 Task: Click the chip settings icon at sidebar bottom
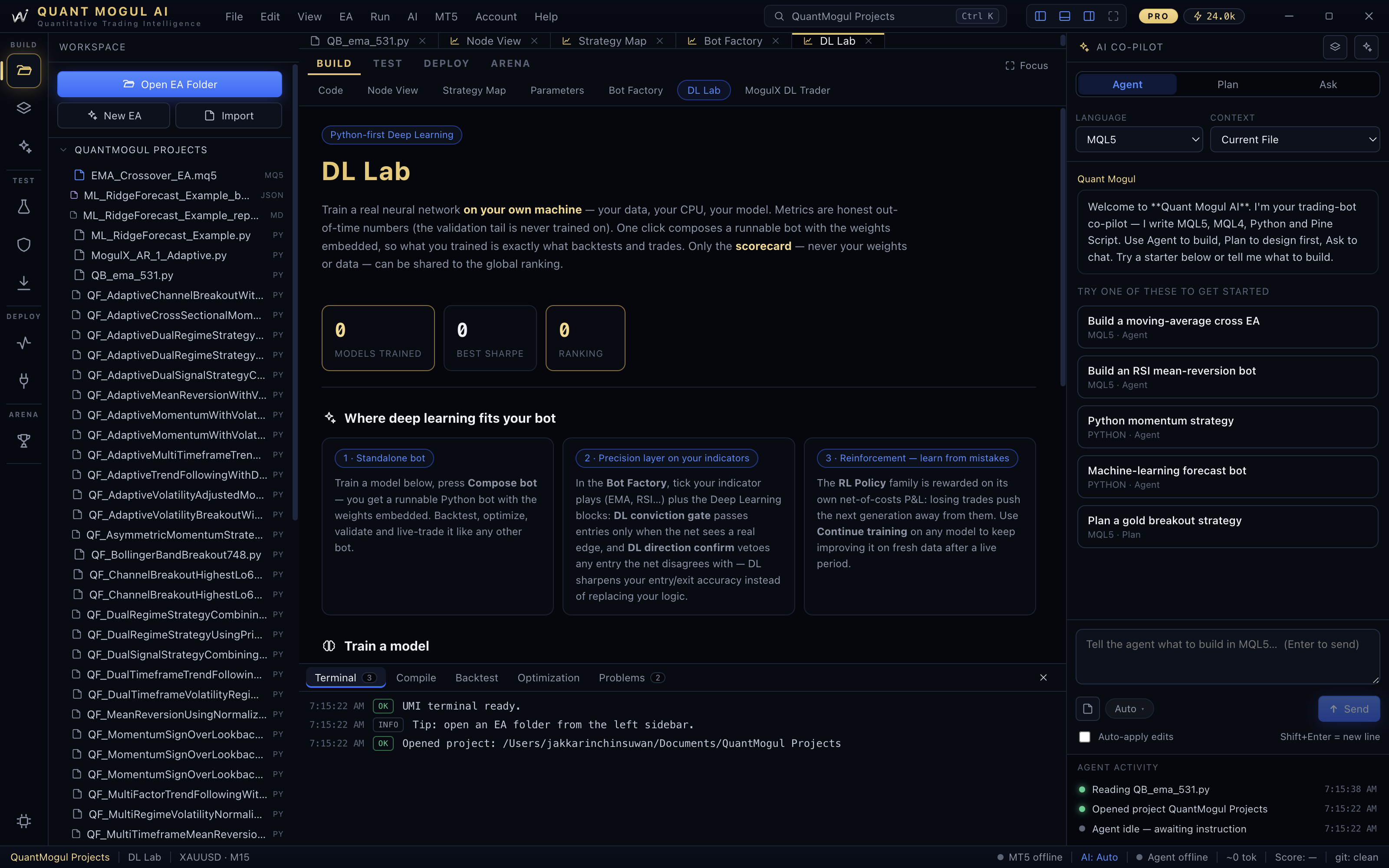[x=23, y=821]
